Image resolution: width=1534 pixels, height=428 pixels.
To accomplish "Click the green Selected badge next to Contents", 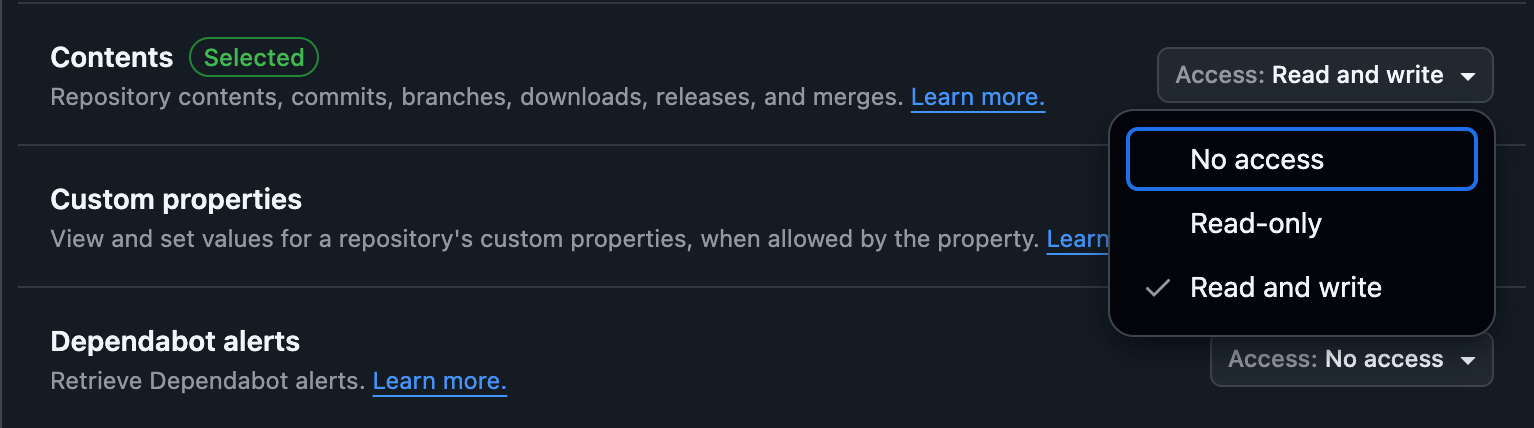I will click(254, 58).
